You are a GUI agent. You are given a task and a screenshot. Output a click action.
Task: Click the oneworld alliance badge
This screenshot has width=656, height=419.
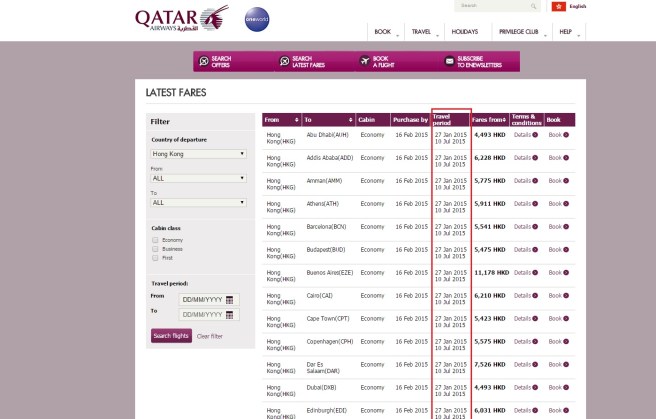[x=257, y=19]
